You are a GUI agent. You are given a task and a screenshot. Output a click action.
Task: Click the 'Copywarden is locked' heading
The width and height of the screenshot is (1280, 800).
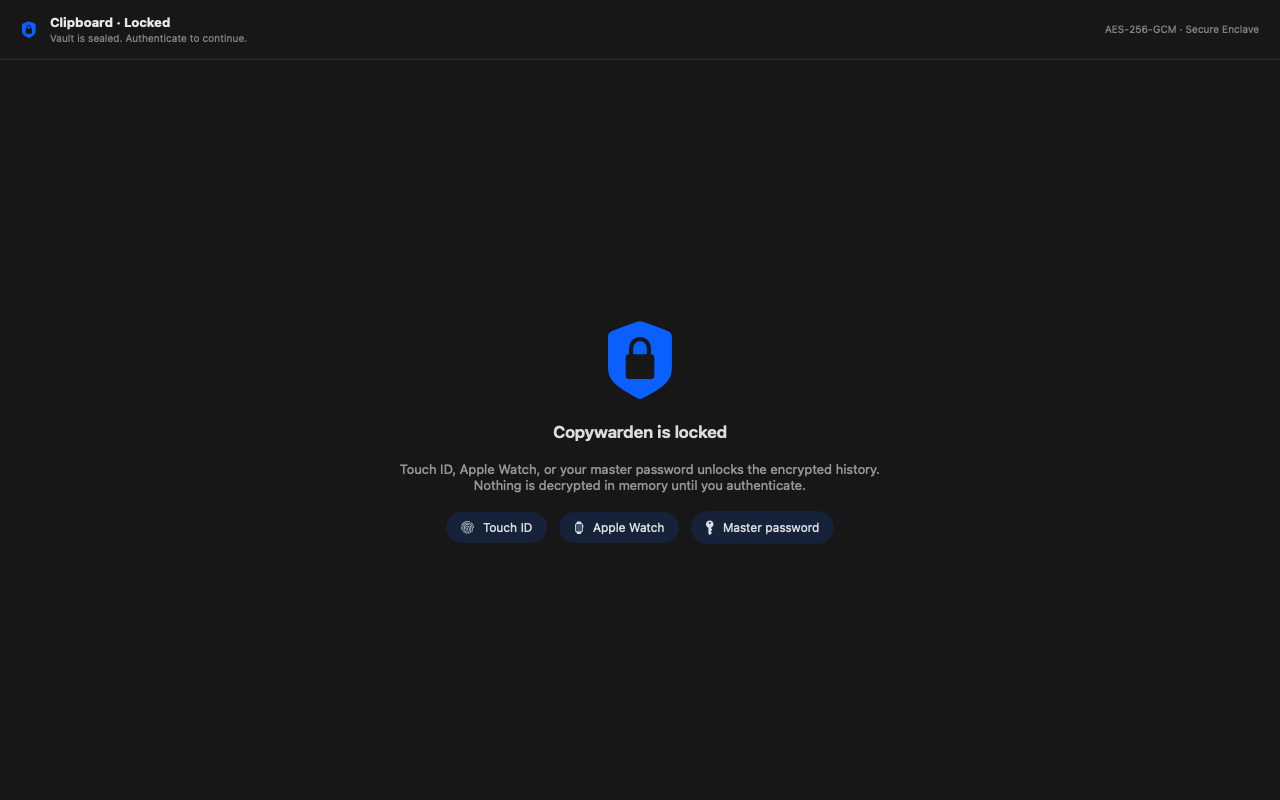click(x=640, y=432)
